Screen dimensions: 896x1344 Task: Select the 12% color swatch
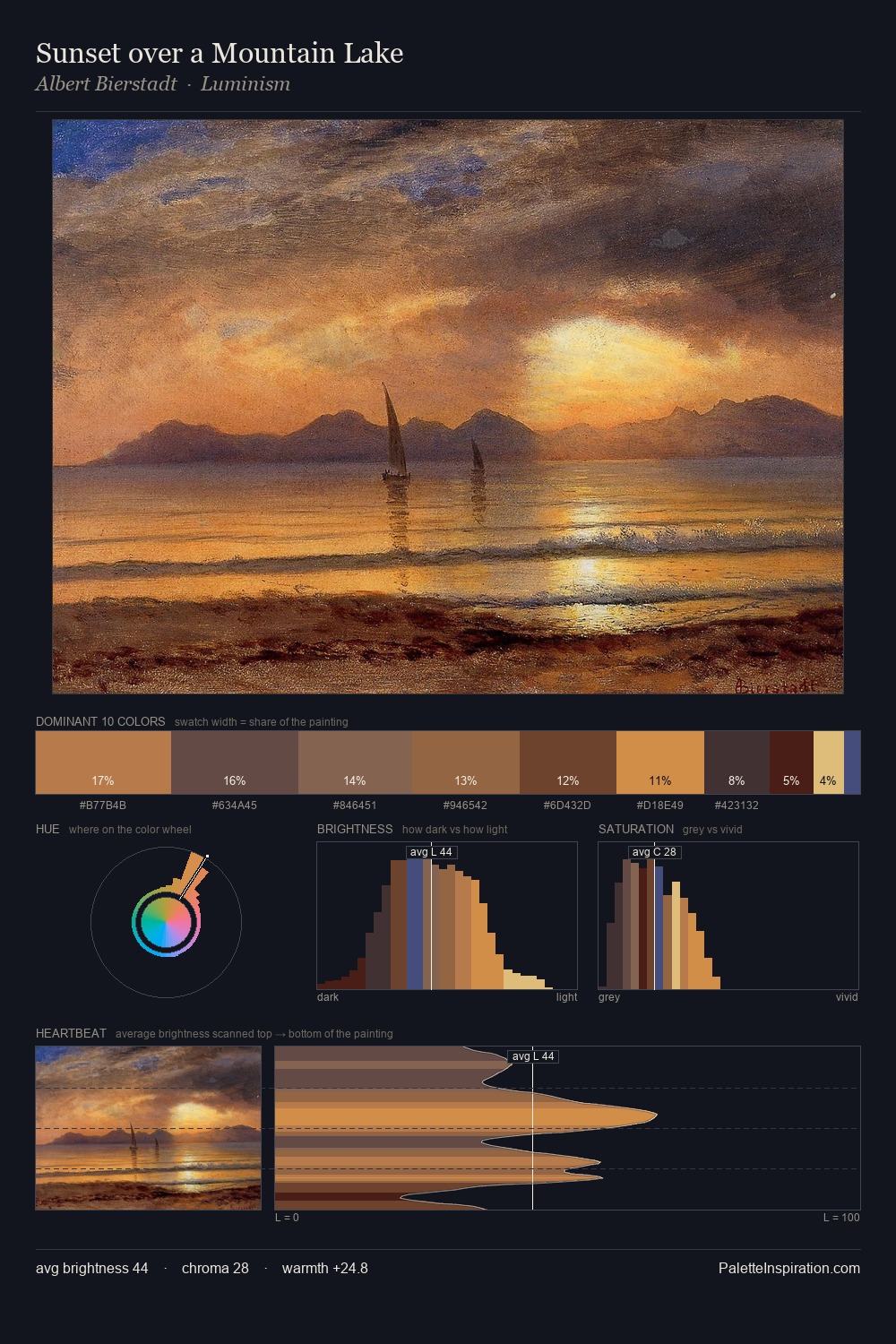point(568,762)
